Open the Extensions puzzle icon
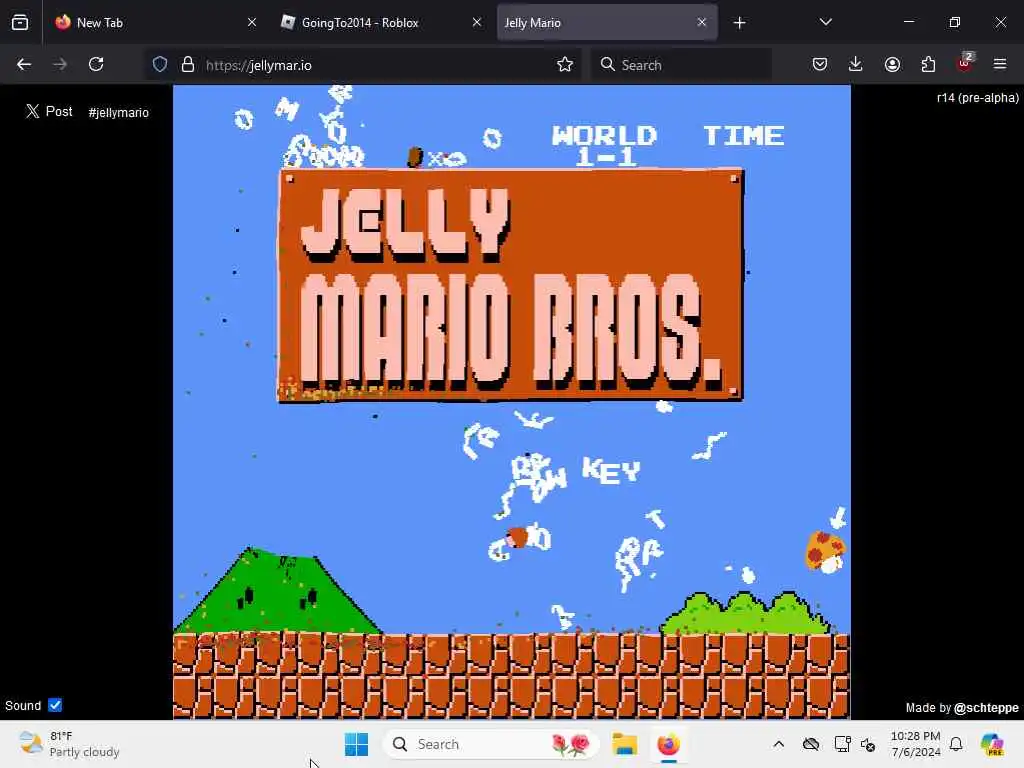1024x768 pixels. coord(928,64)
